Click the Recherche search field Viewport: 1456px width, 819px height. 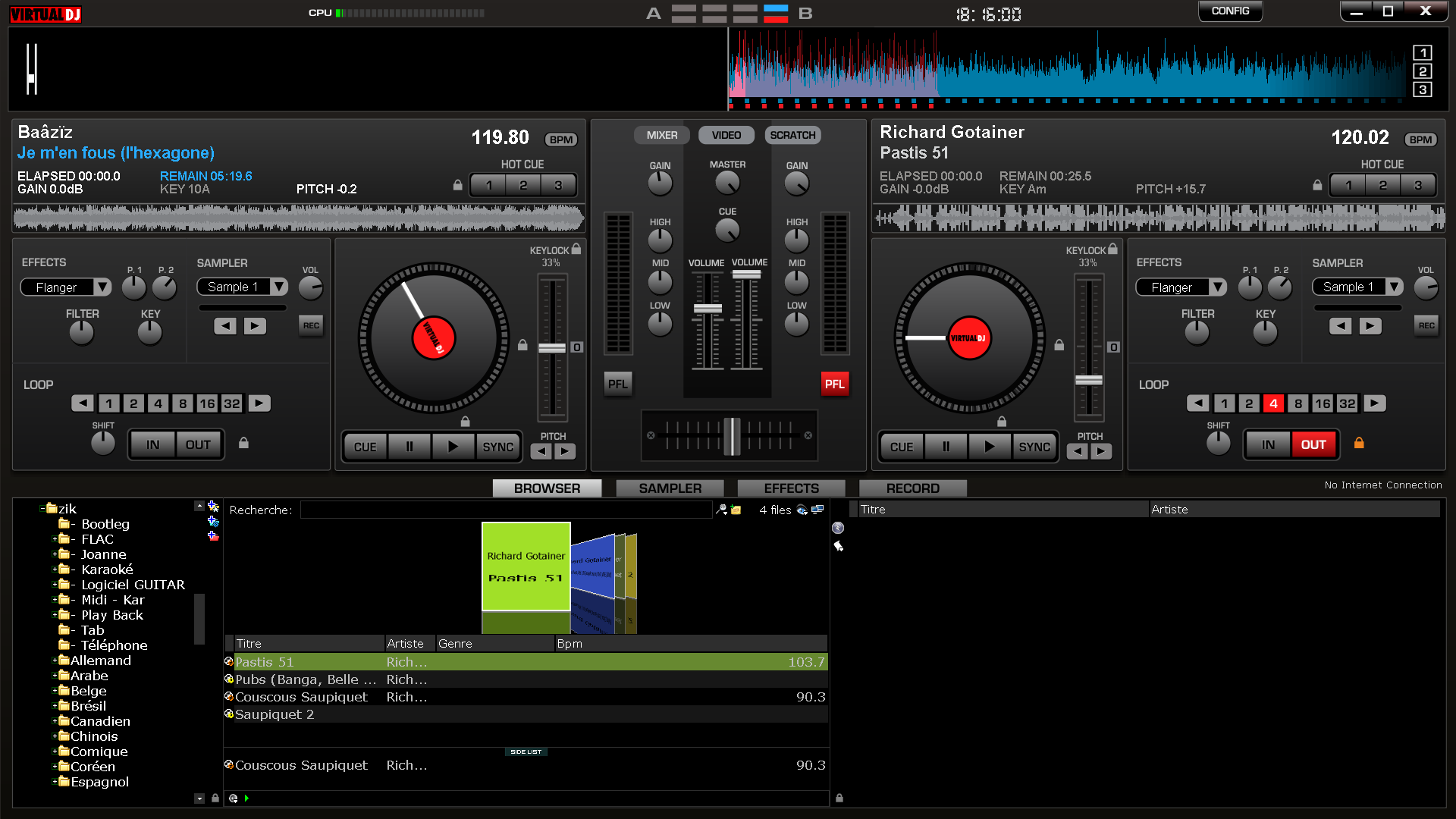pyautogui.click(x=506, y=510)
